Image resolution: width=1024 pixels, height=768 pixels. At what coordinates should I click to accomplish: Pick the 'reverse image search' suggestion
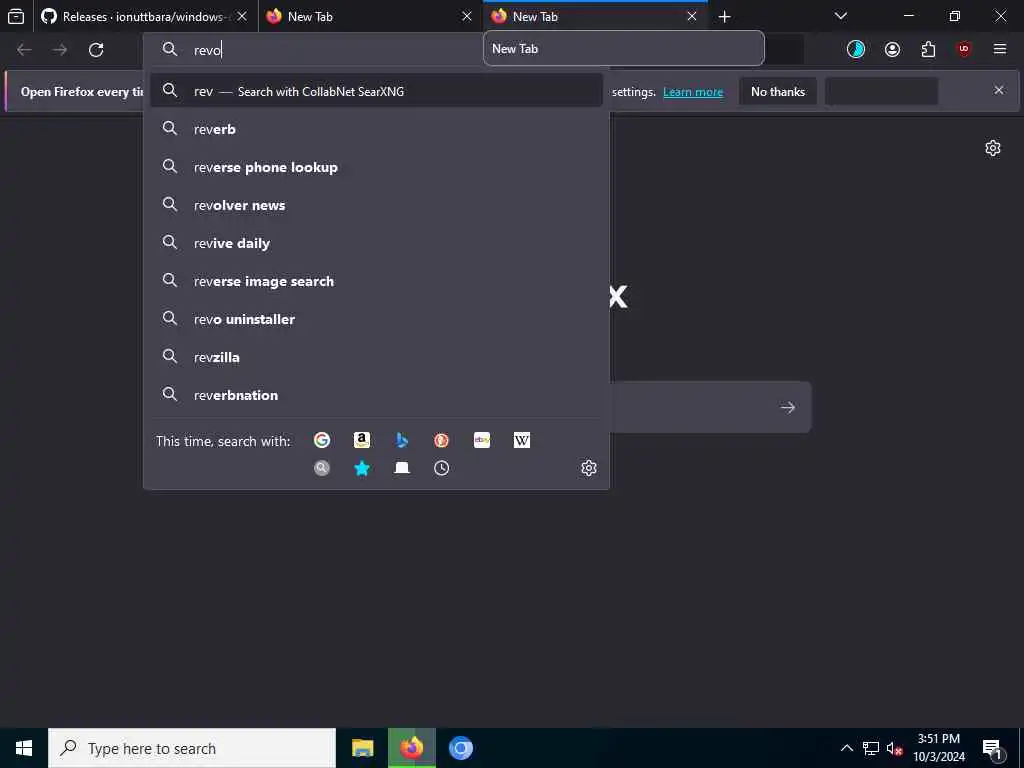point(376,281)
